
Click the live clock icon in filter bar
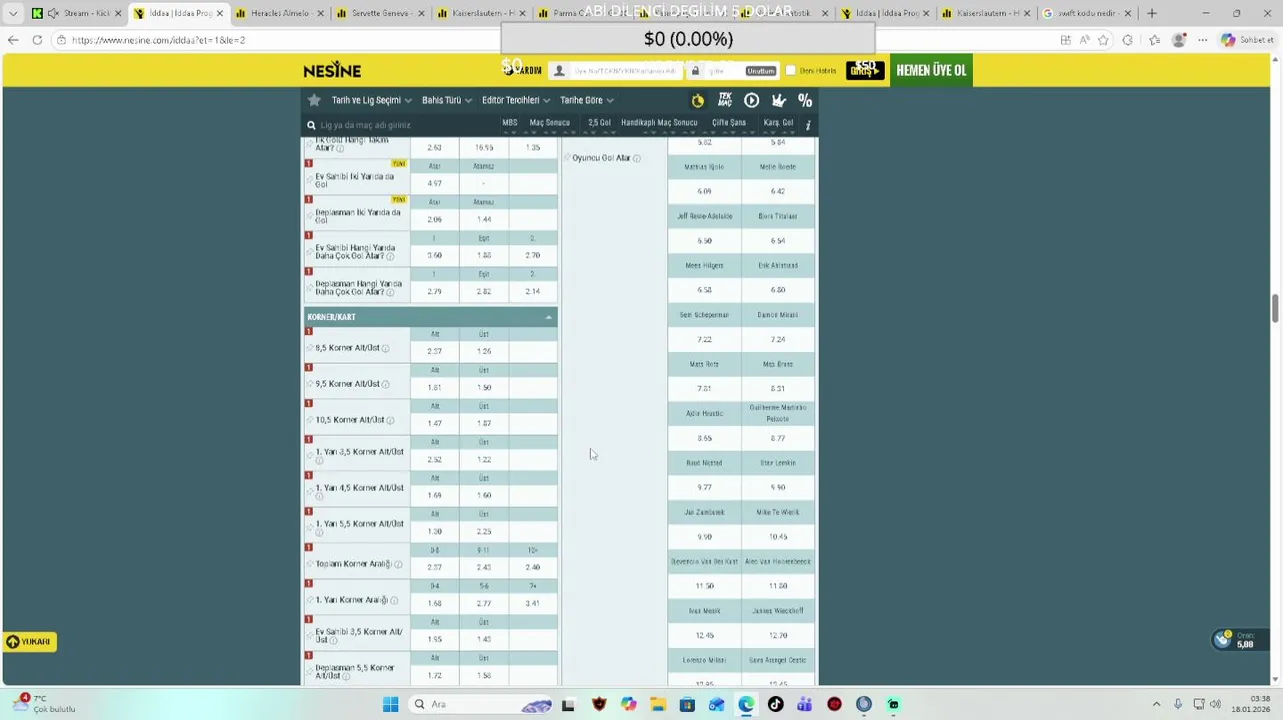click(x=697, y=100)
